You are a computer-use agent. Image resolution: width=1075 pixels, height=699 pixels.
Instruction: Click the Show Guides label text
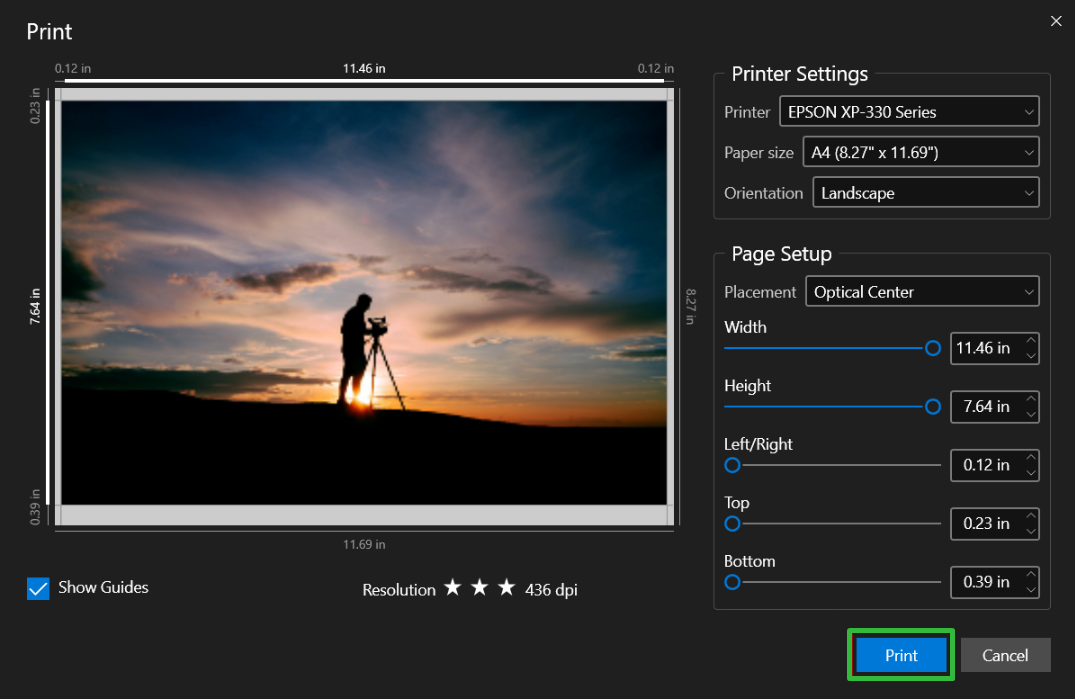coord(104,587)
